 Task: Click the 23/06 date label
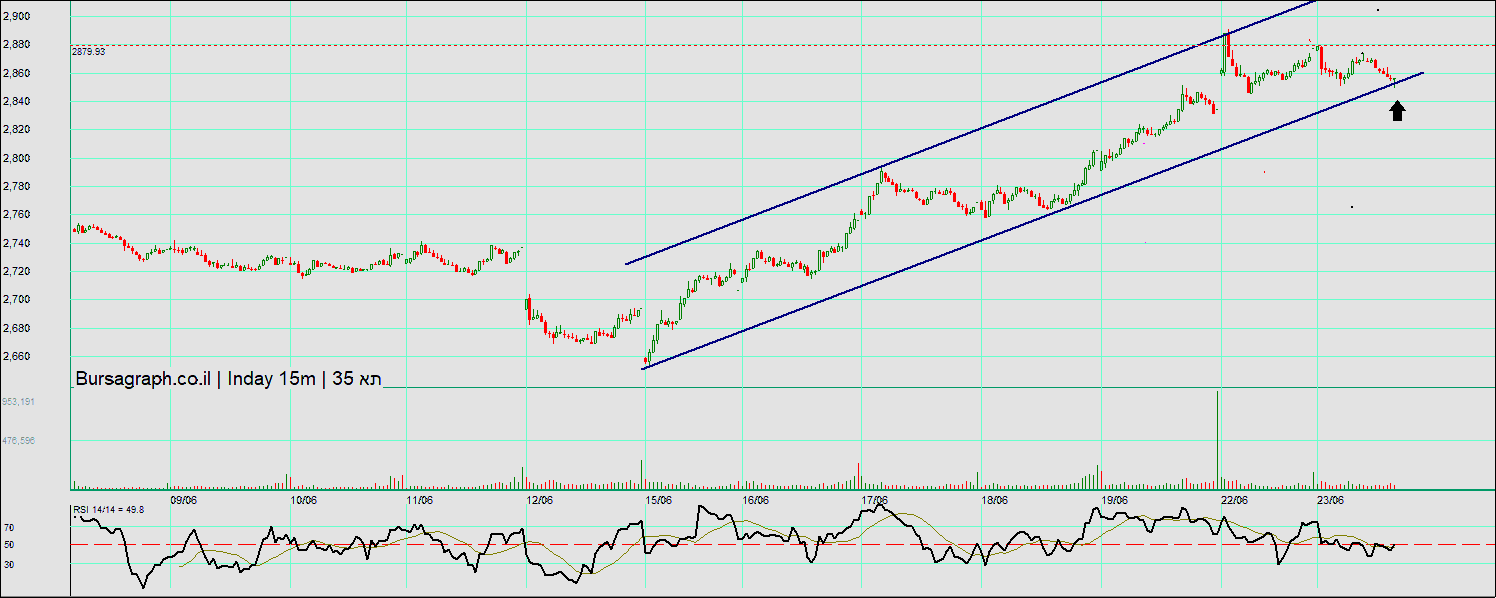coord(1330,500)
